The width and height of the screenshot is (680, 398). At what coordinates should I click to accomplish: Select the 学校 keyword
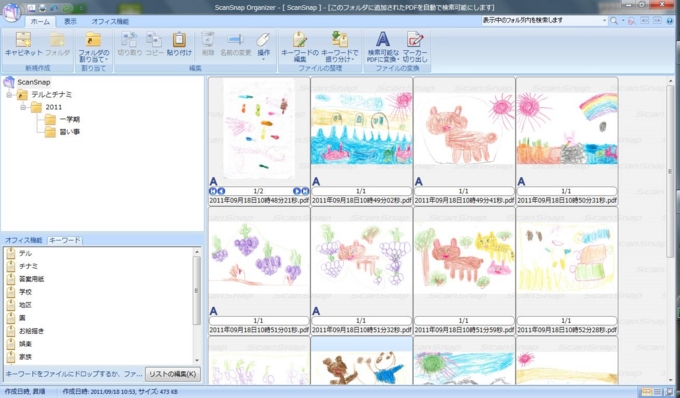tap(25, 292)
